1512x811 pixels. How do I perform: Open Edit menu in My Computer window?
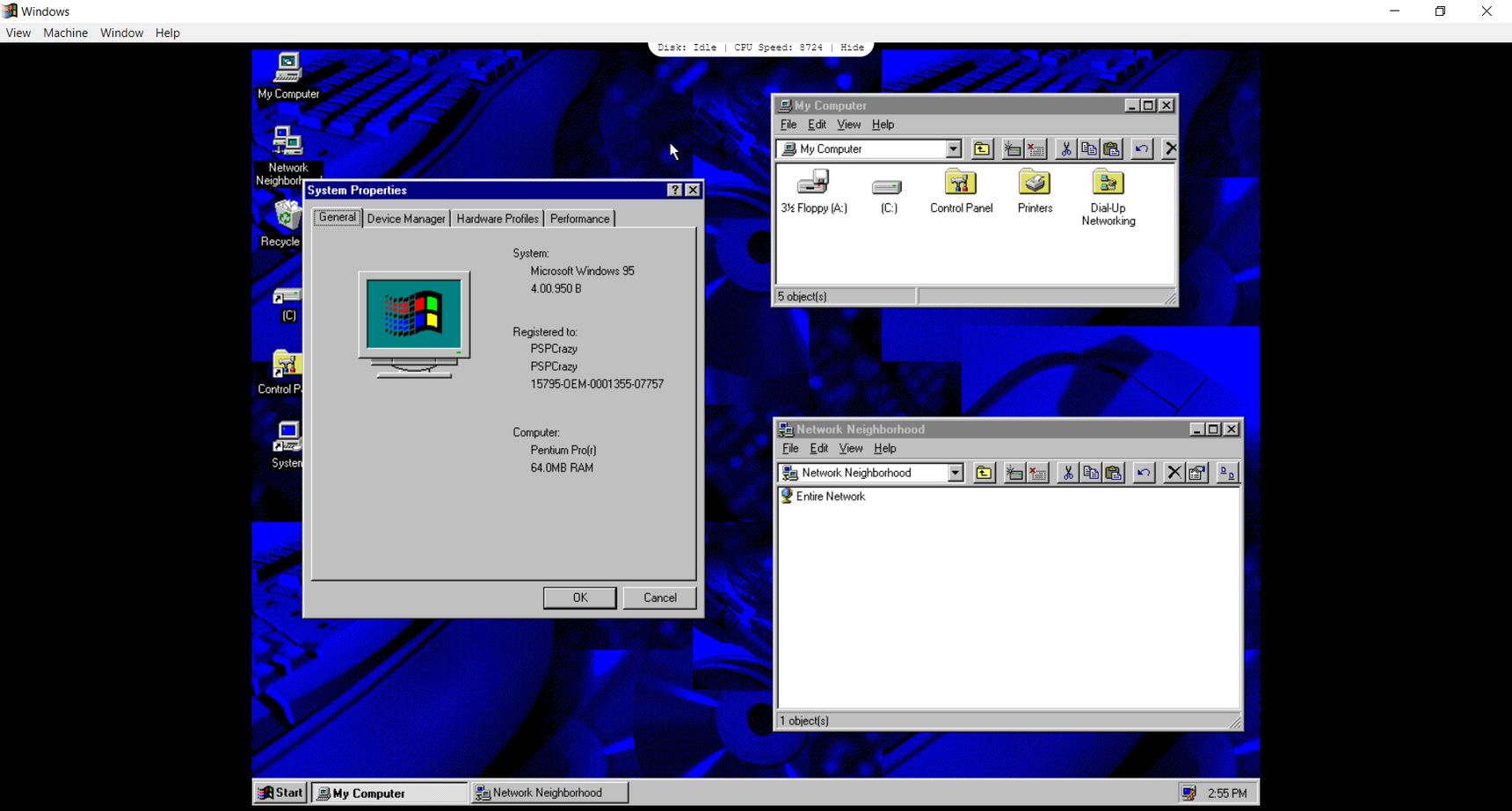point(817,125)
